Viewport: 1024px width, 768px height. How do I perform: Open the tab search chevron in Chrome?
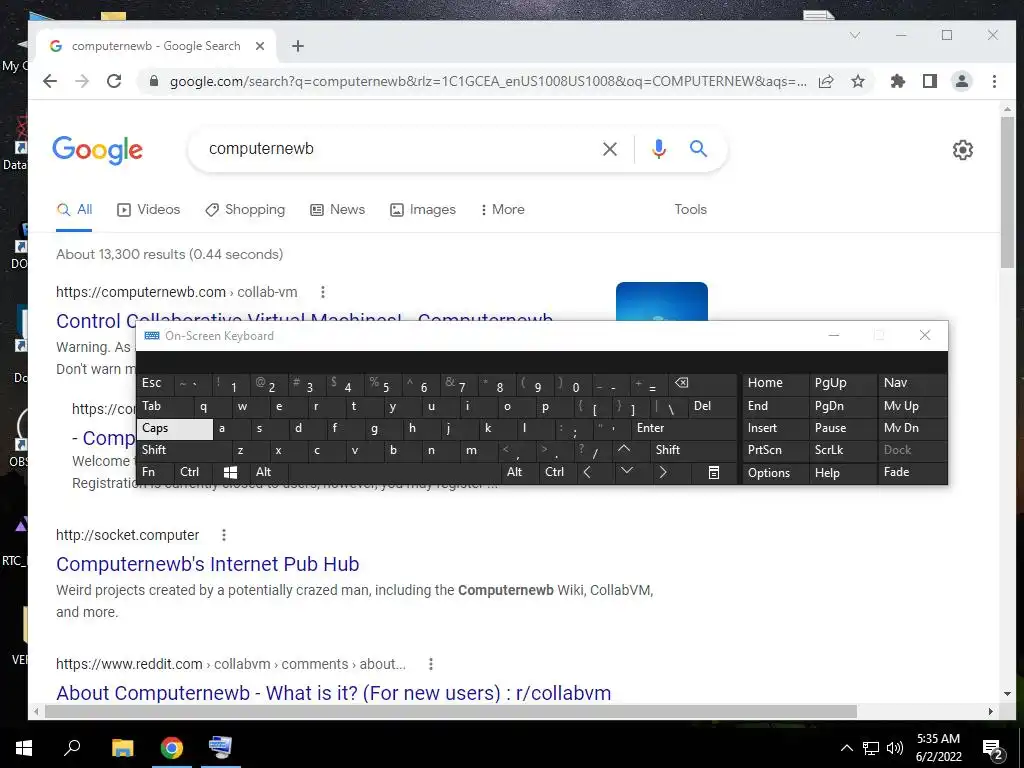point(855,35)
